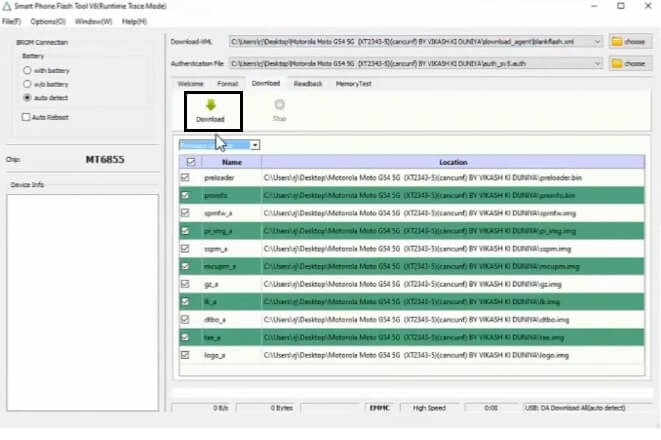Open the Options menu

[48, 21]
